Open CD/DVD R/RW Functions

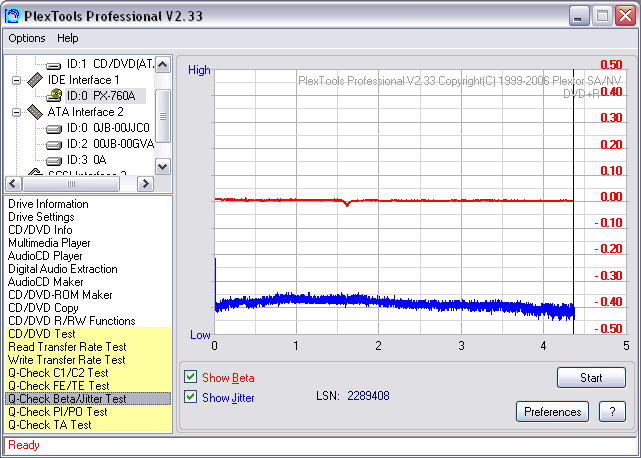72,321
